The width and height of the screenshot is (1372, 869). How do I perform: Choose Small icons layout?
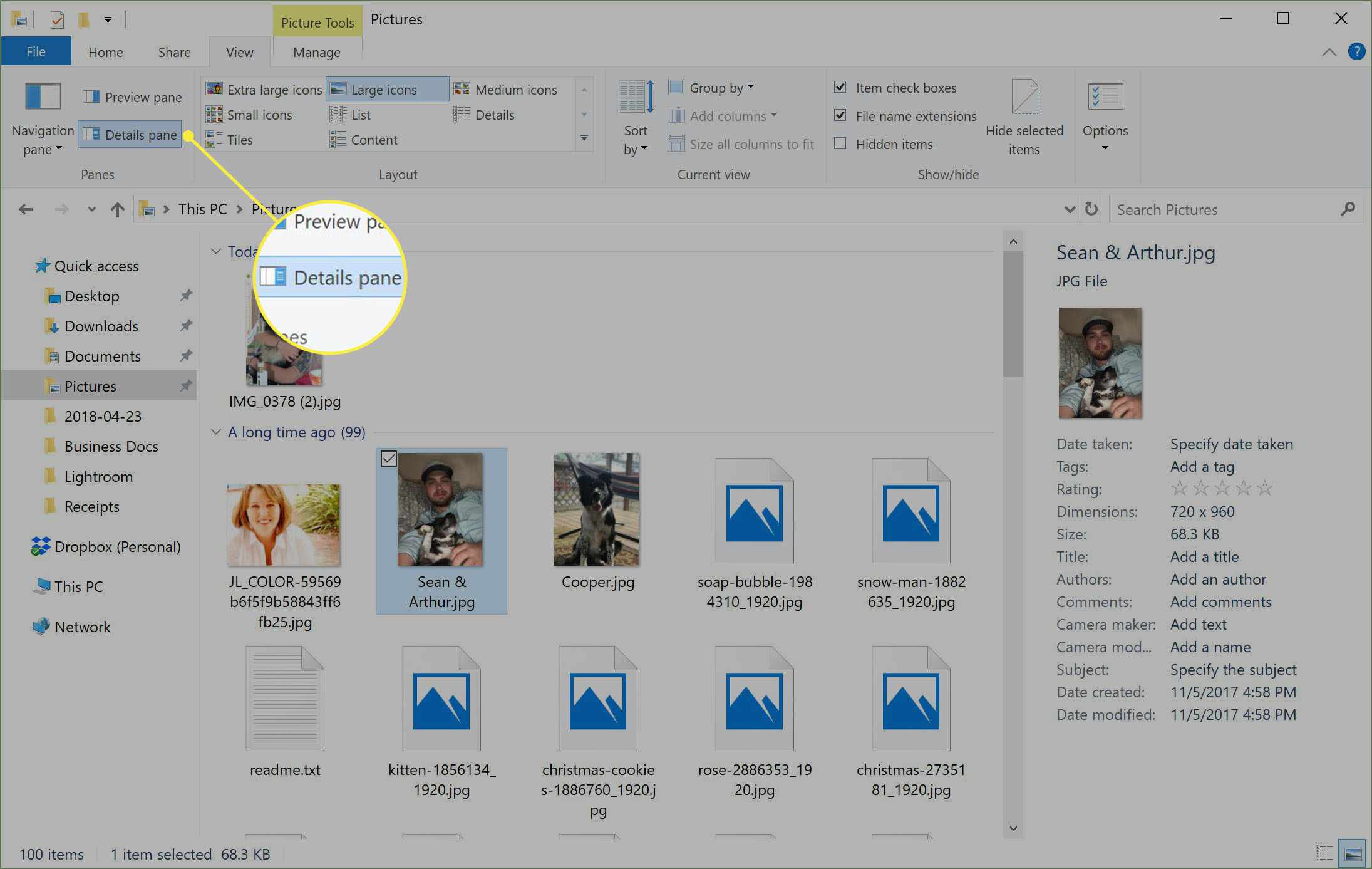click(249, 115)
